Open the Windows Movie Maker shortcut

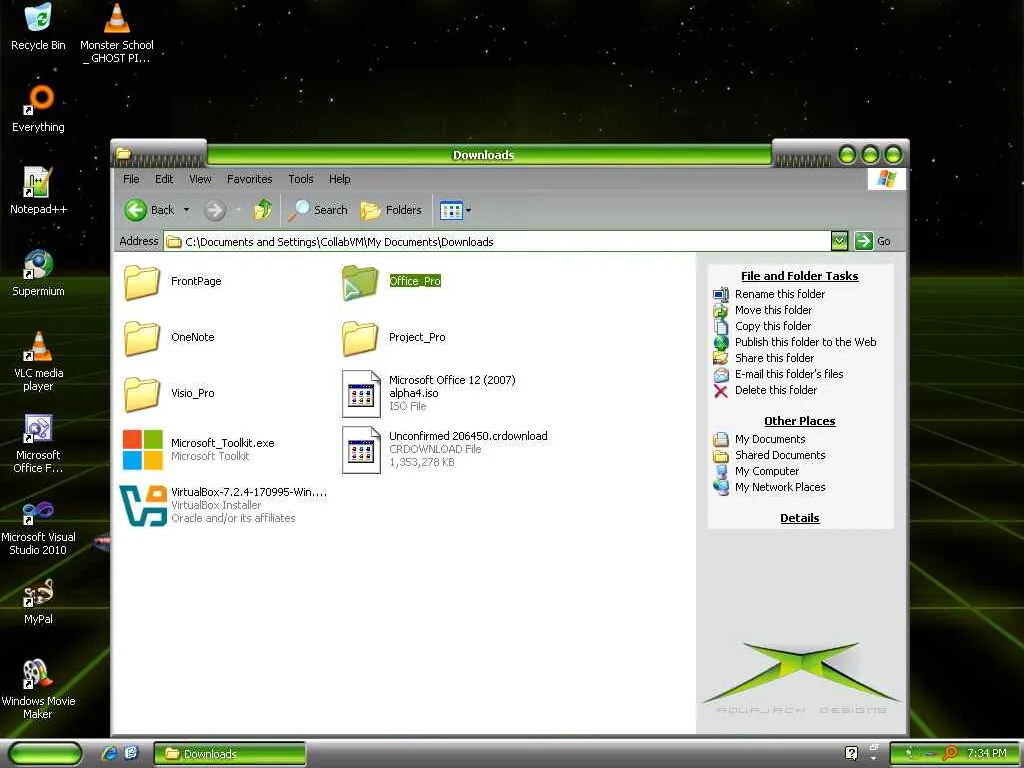[x=38, y=688]
